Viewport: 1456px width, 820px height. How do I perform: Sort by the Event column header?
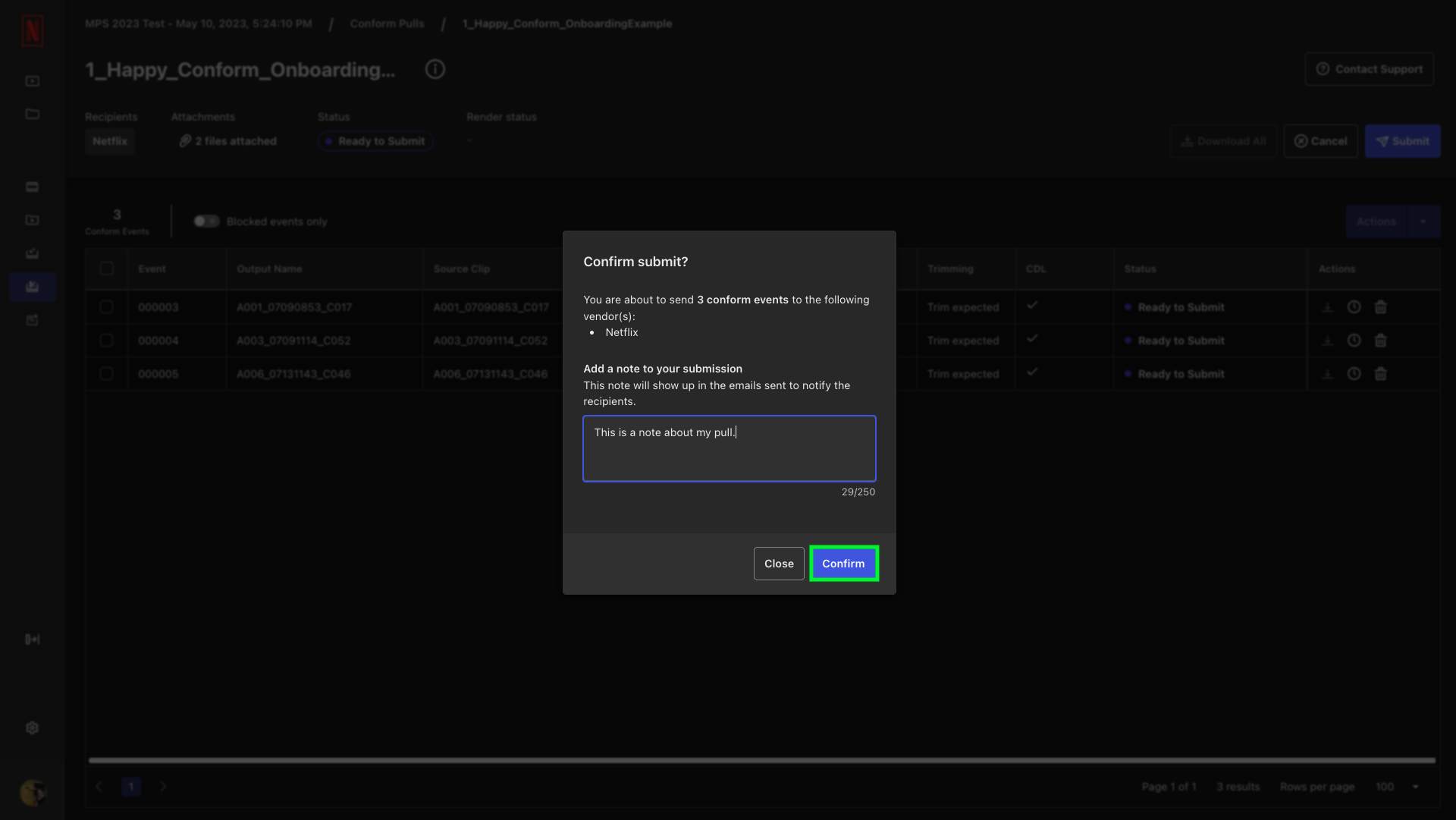pyautogui.click(x=152, y=269)
